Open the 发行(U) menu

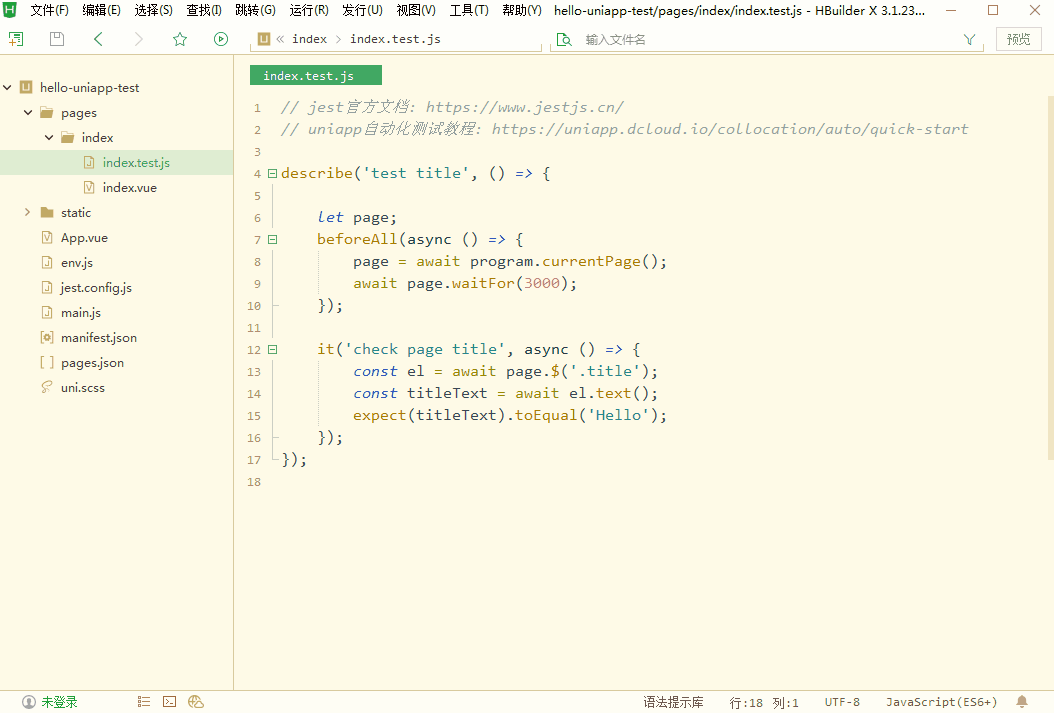[x=362, y=10]
